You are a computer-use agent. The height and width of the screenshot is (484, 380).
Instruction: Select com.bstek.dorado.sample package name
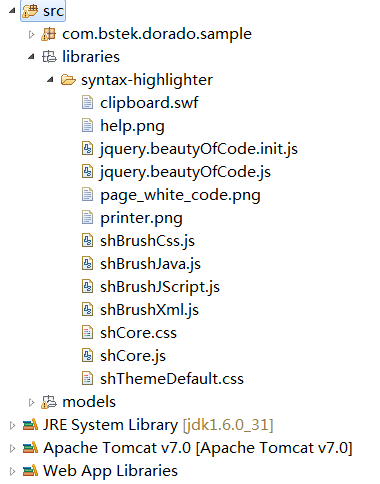point(157,34)
